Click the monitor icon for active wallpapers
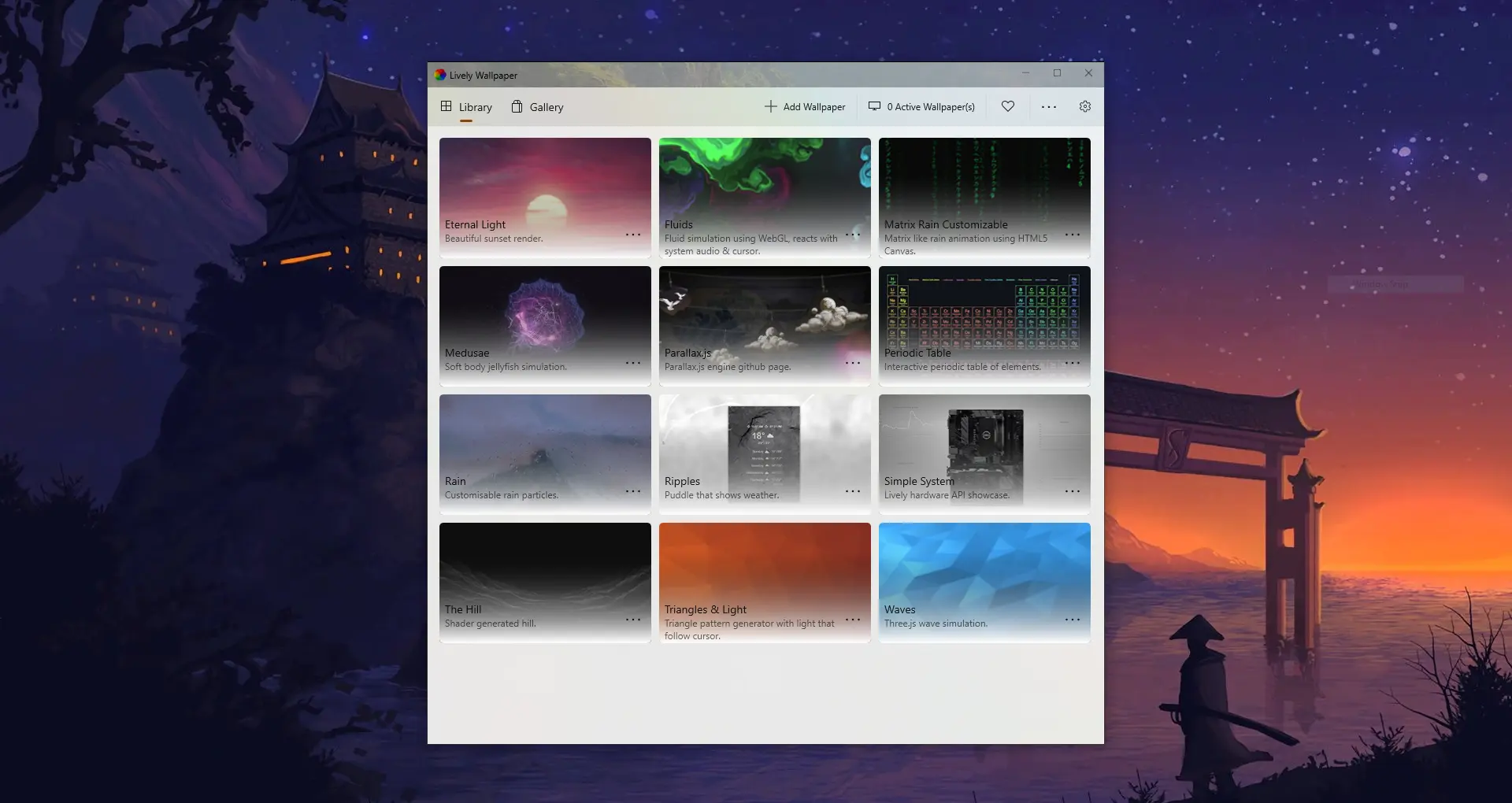The width and height of the screenshot is (1512, 803). (x=874, y=106)
